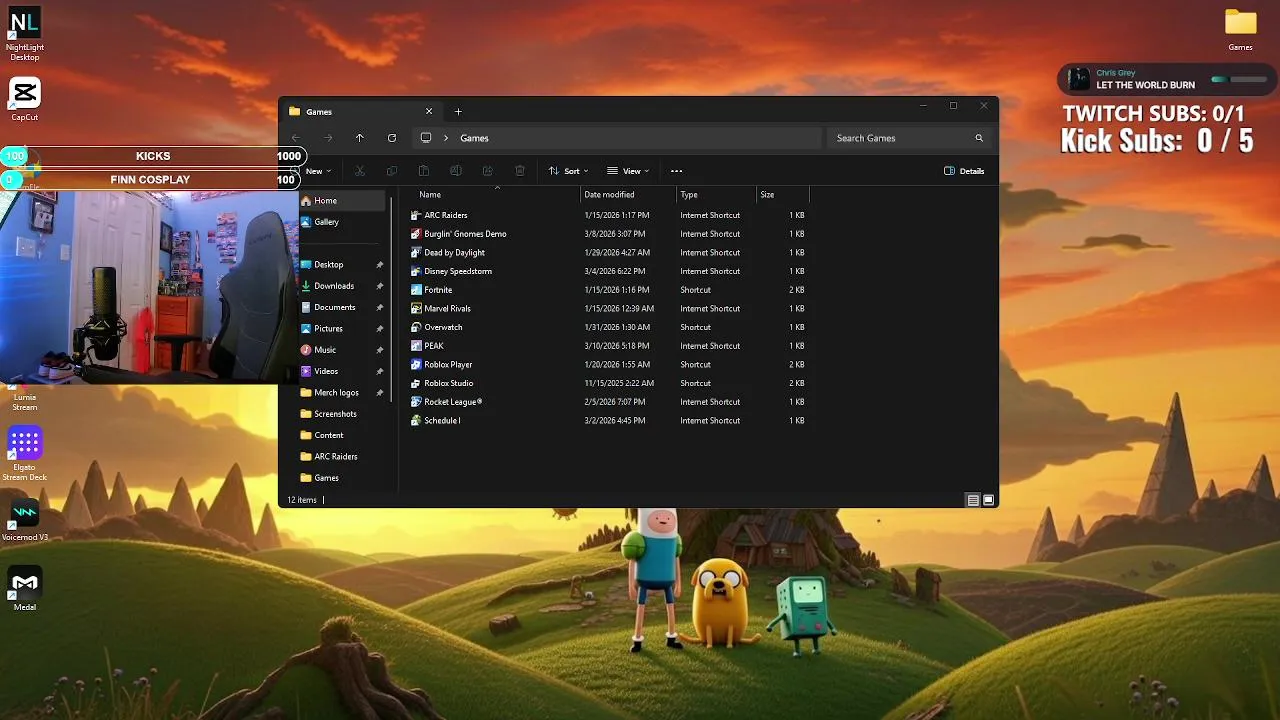Screen dimensions: 1280x720
Task: Click the Forward navigation arrow
Action: (328, 138)
